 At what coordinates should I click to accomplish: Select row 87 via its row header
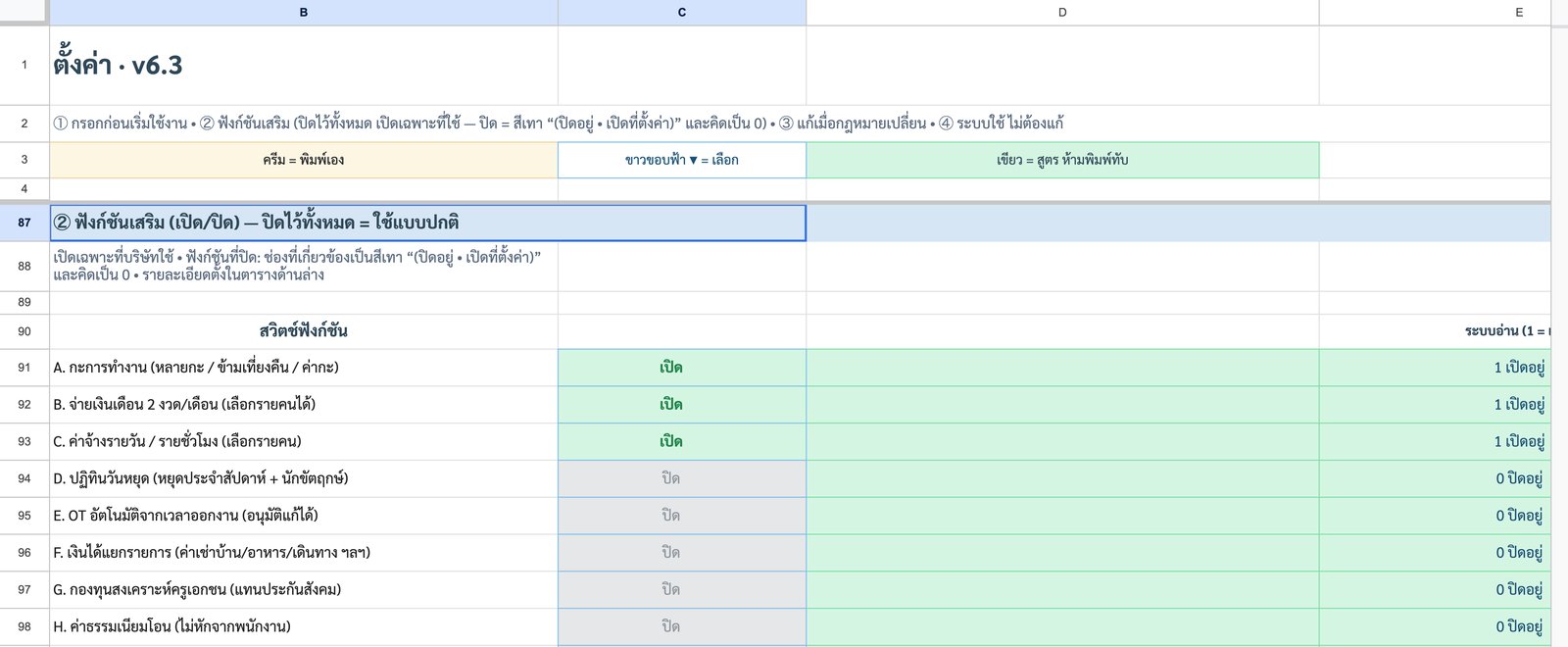(x=24, y=223)
